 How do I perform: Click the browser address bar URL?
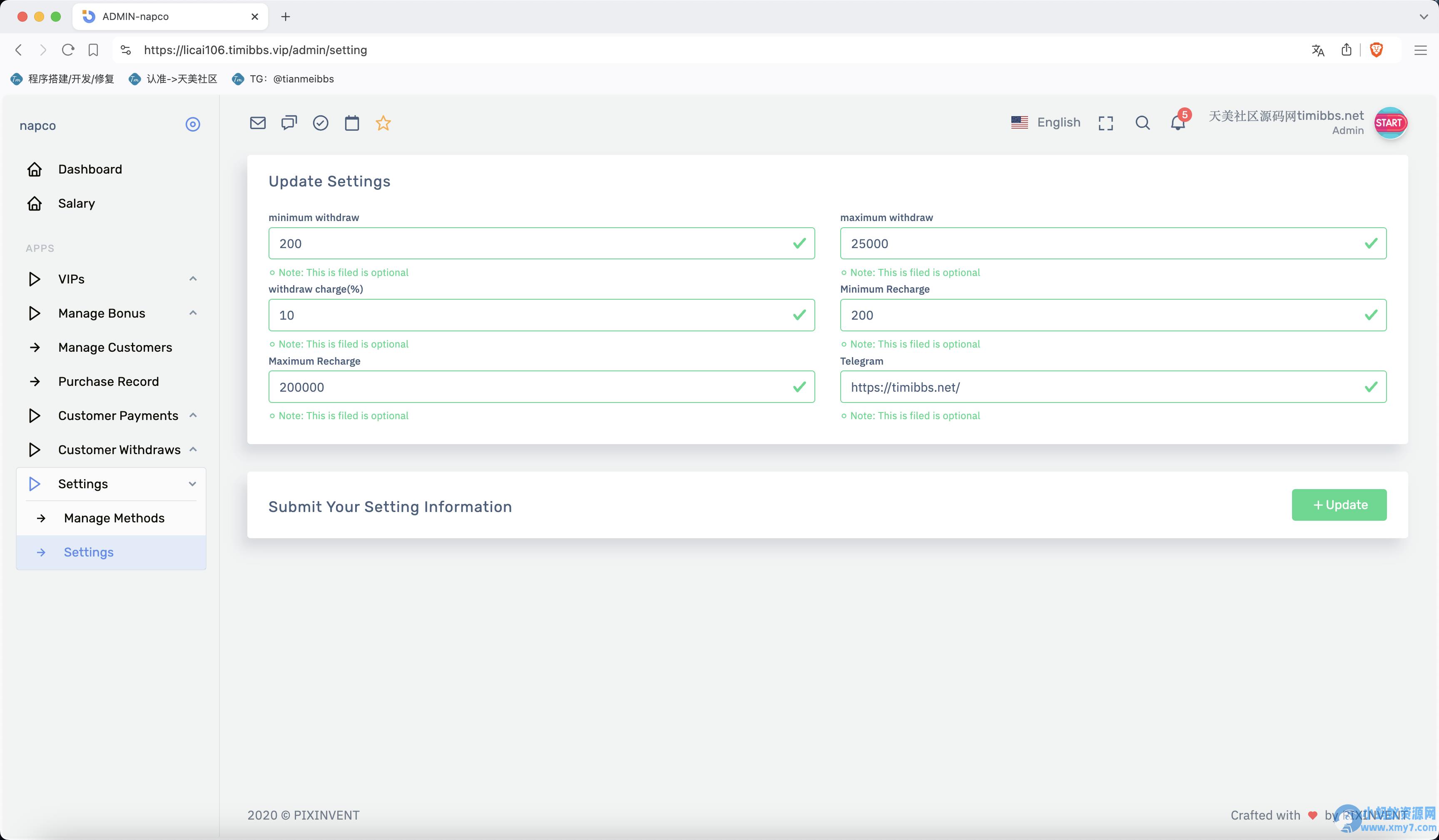tap(255, 50)
